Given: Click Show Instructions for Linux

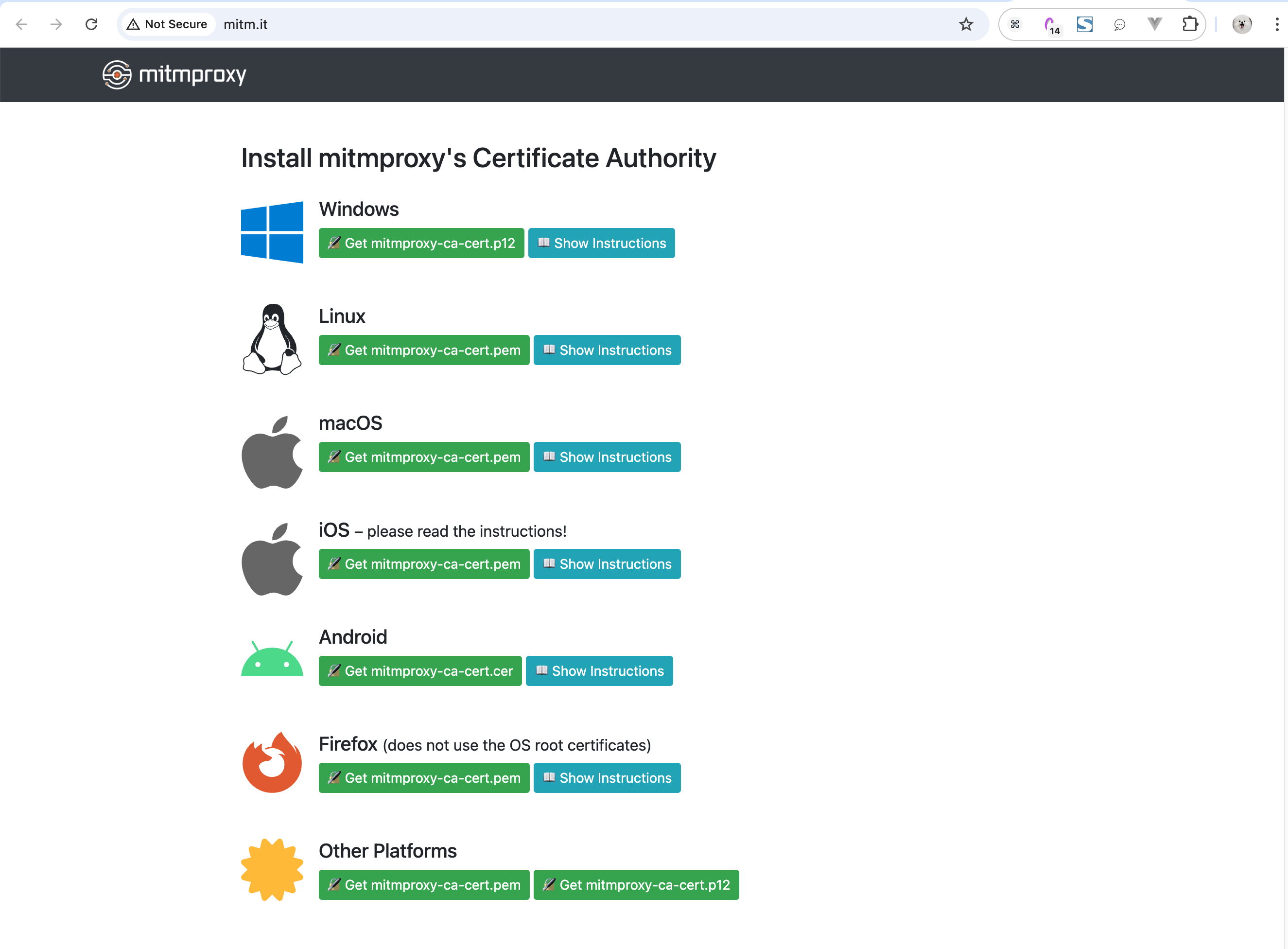Looking at the screenshot, I should [x=607, y=350].
